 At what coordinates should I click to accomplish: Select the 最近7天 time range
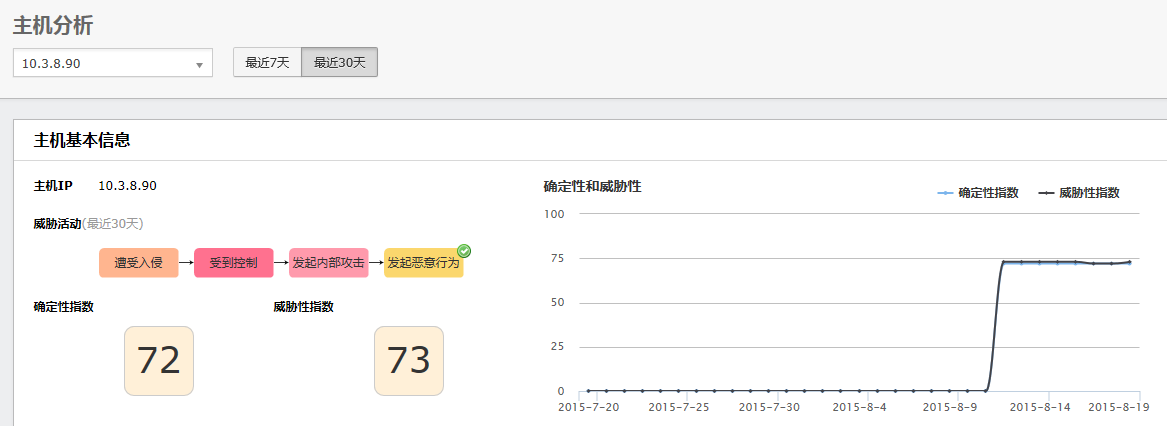pos(267,62)
